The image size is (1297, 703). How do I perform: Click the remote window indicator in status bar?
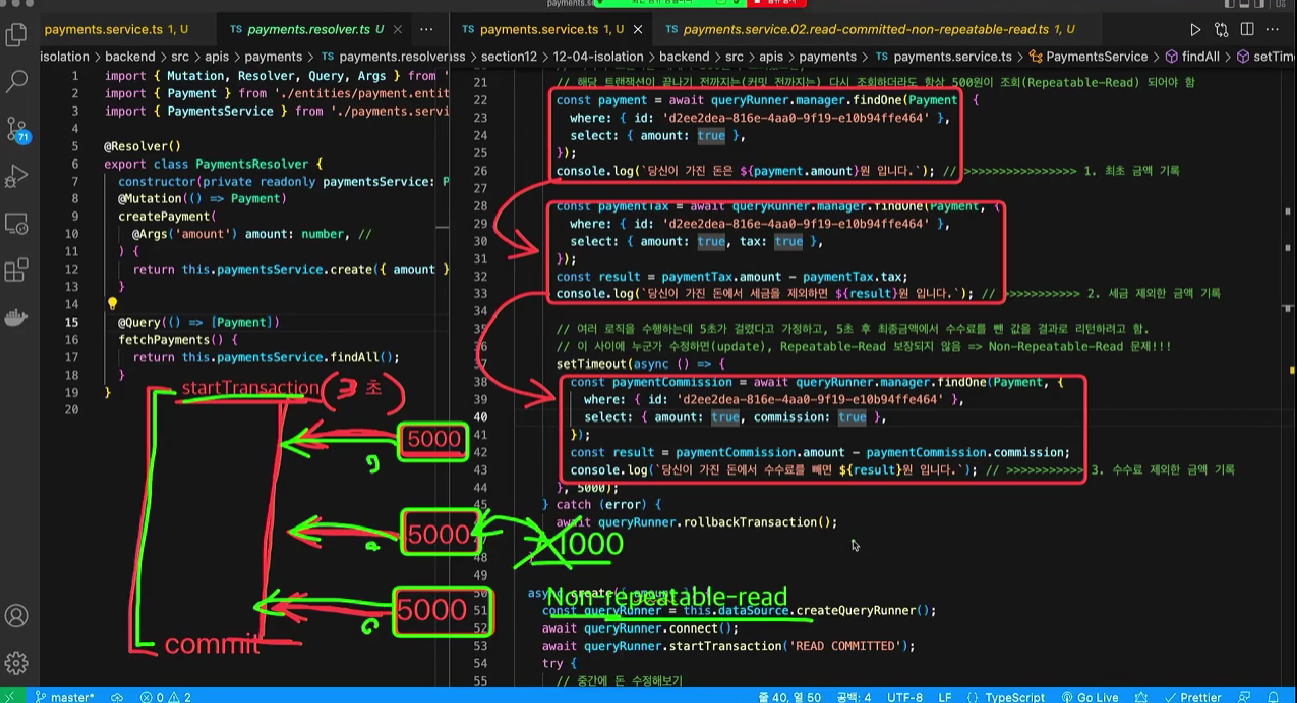12,697
